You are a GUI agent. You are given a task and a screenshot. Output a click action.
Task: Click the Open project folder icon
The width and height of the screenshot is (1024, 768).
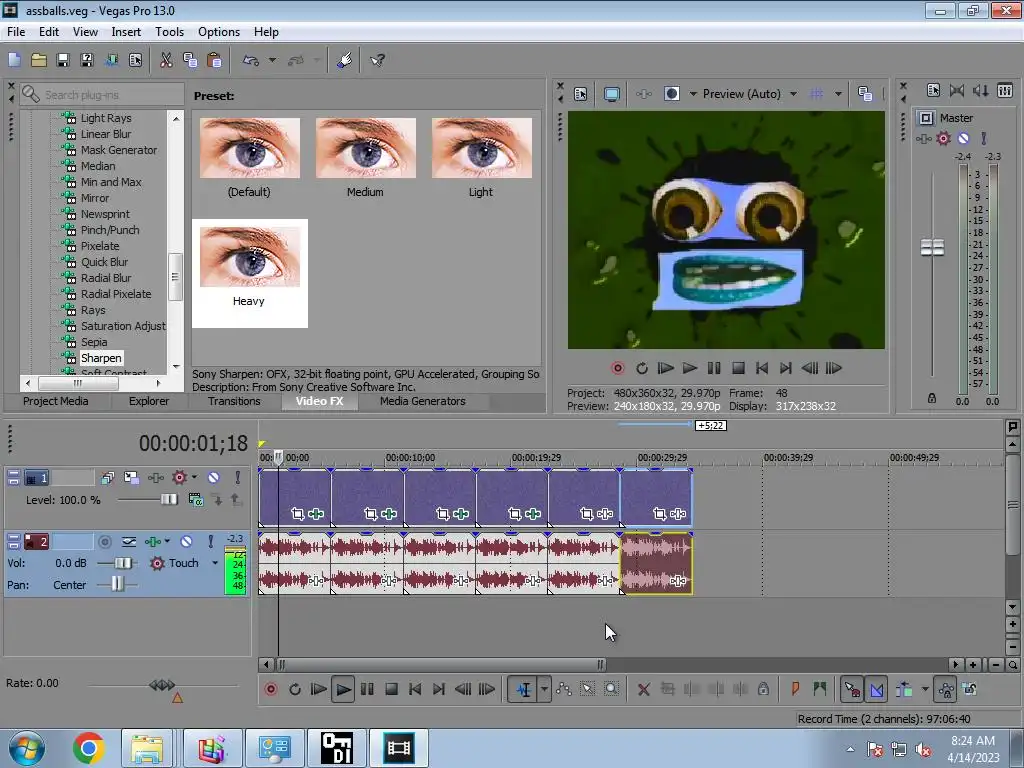[x=39, y=60]
